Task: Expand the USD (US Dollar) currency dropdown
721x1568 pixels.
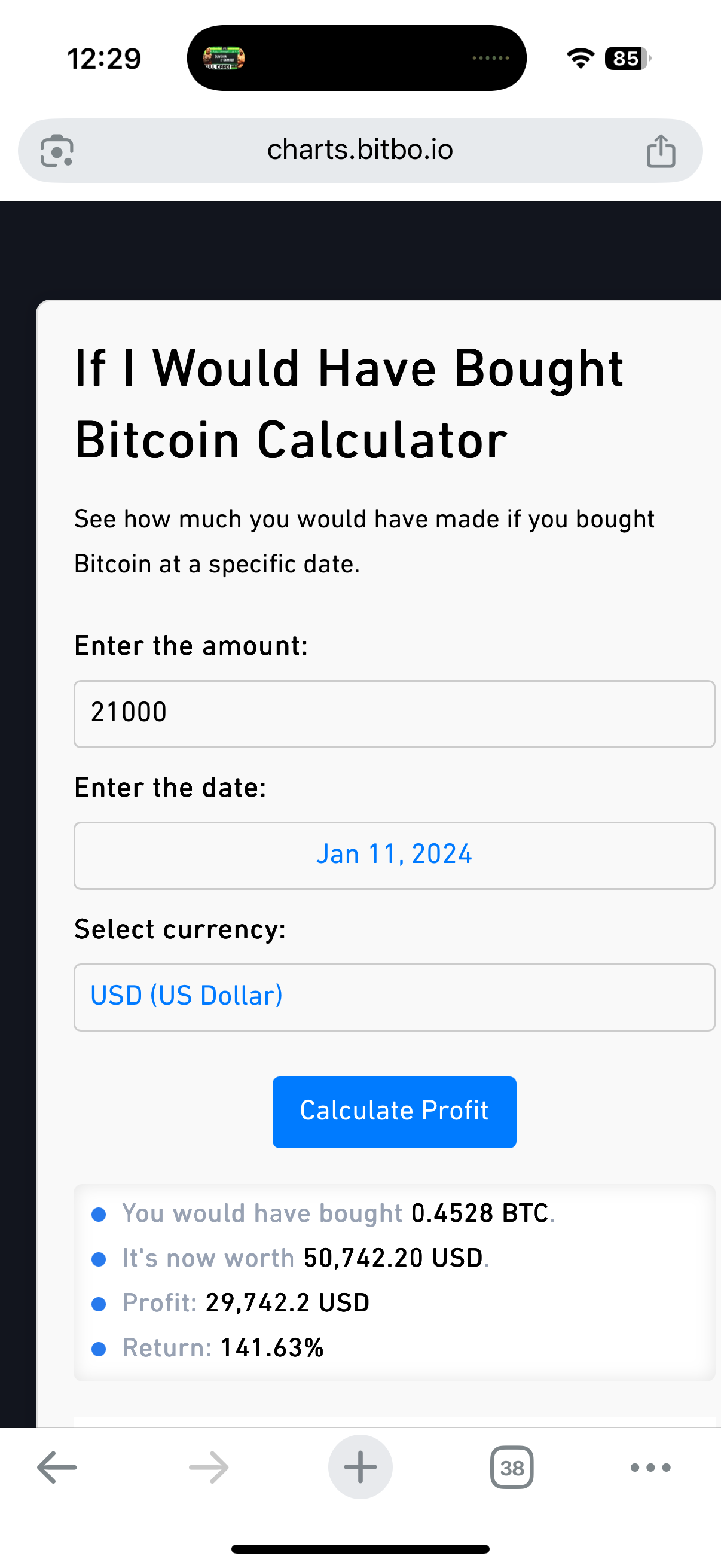Action: point(394,997)
